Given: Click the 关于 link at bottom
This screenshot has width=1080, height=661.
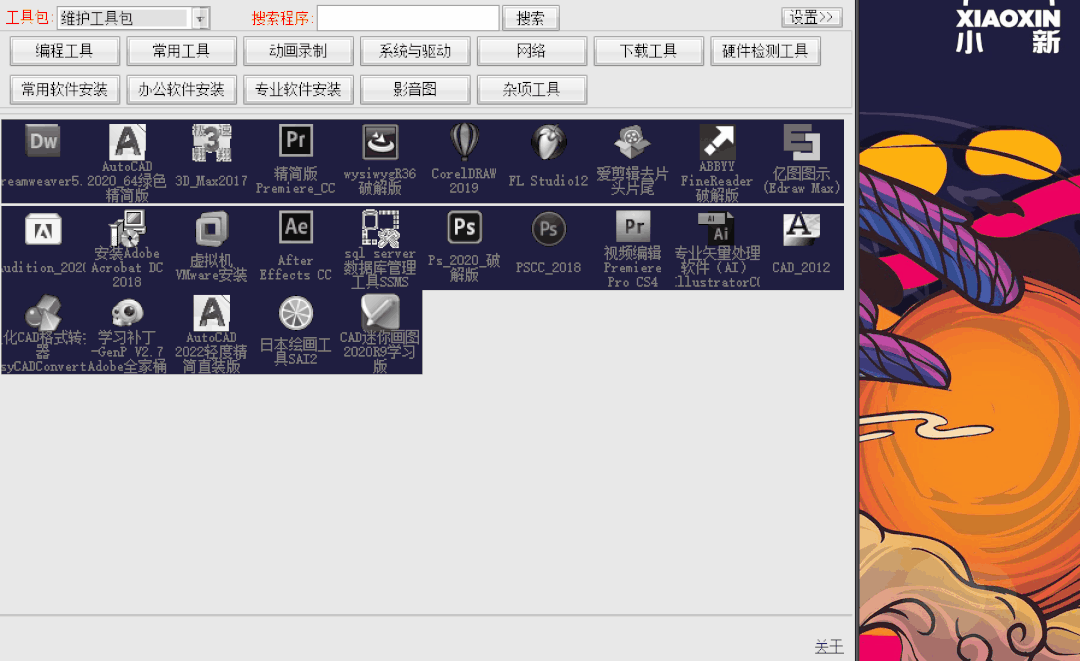Looking at the screenshot, I should pyautogui.click(x=829, y=647).
